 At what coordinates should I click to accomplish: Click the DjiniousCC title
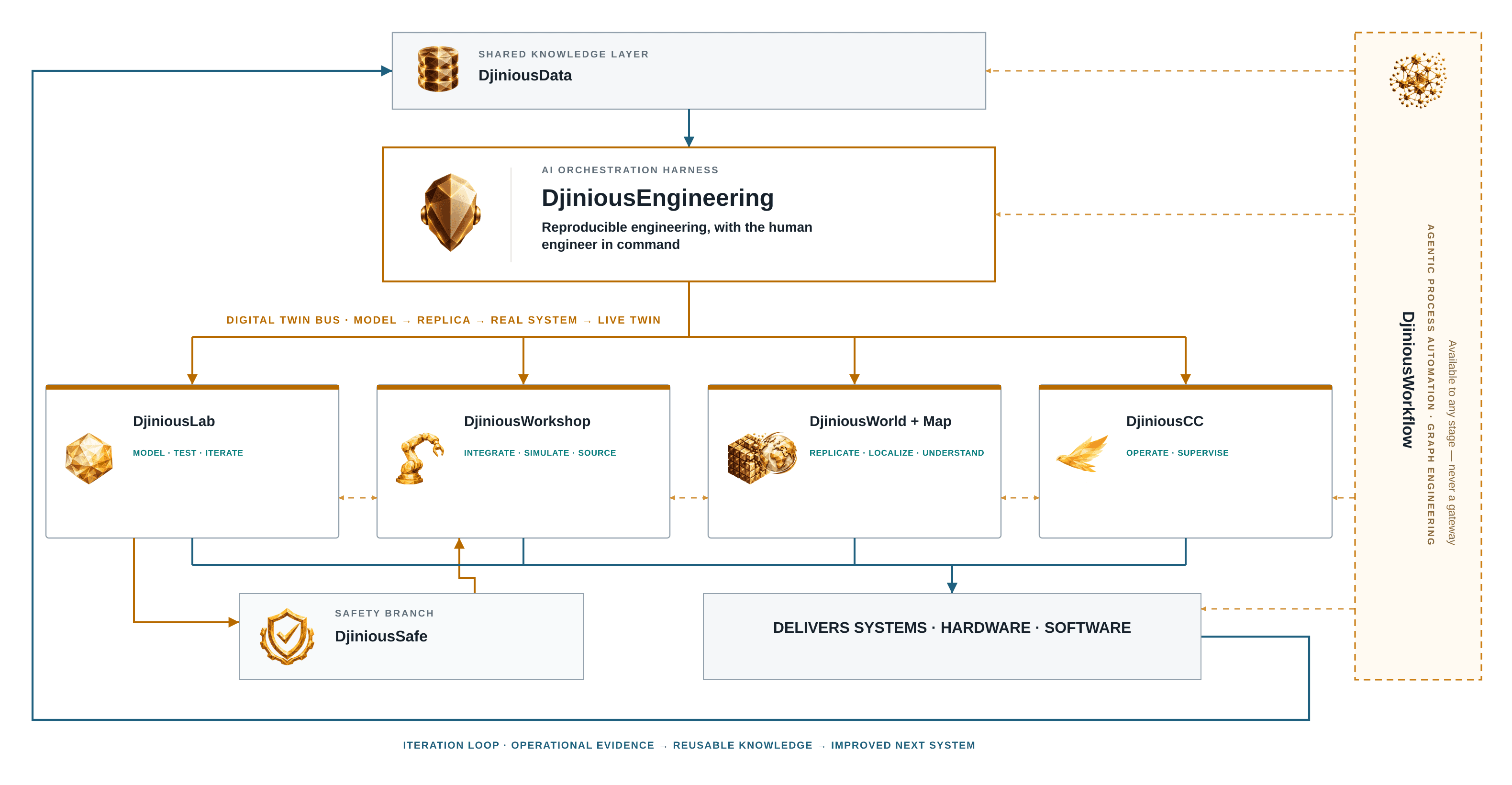1165,422
